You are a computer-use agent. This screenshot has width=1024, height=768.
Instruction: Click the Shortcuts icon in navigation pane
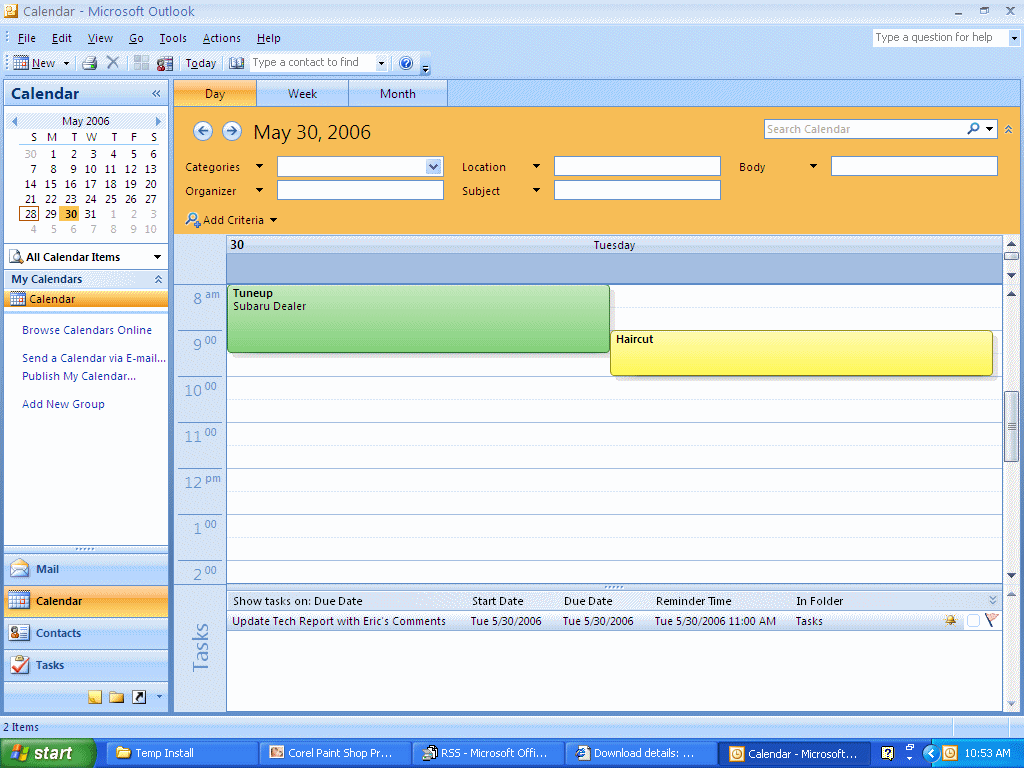pyautogui.click(x=138, y=697)
